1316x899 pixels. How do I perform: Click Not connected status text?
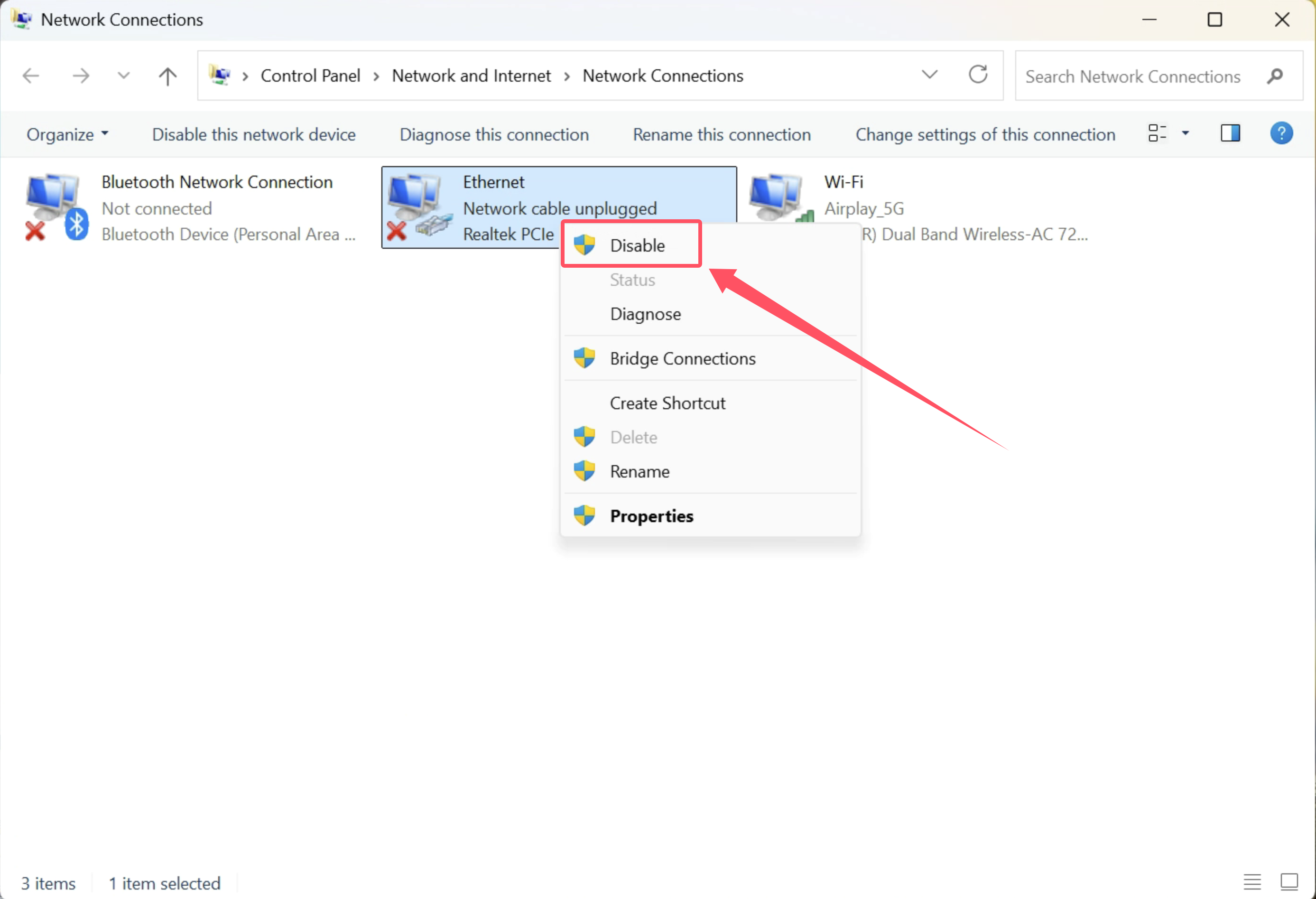[156, 208]
